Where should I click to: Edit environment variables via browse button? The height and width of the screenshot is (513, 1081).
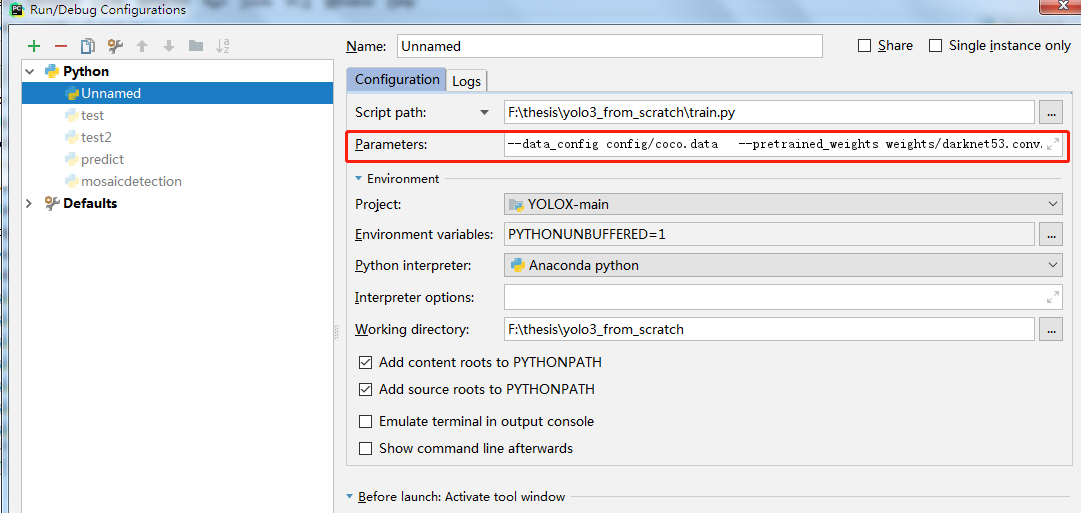(1051, 234)
